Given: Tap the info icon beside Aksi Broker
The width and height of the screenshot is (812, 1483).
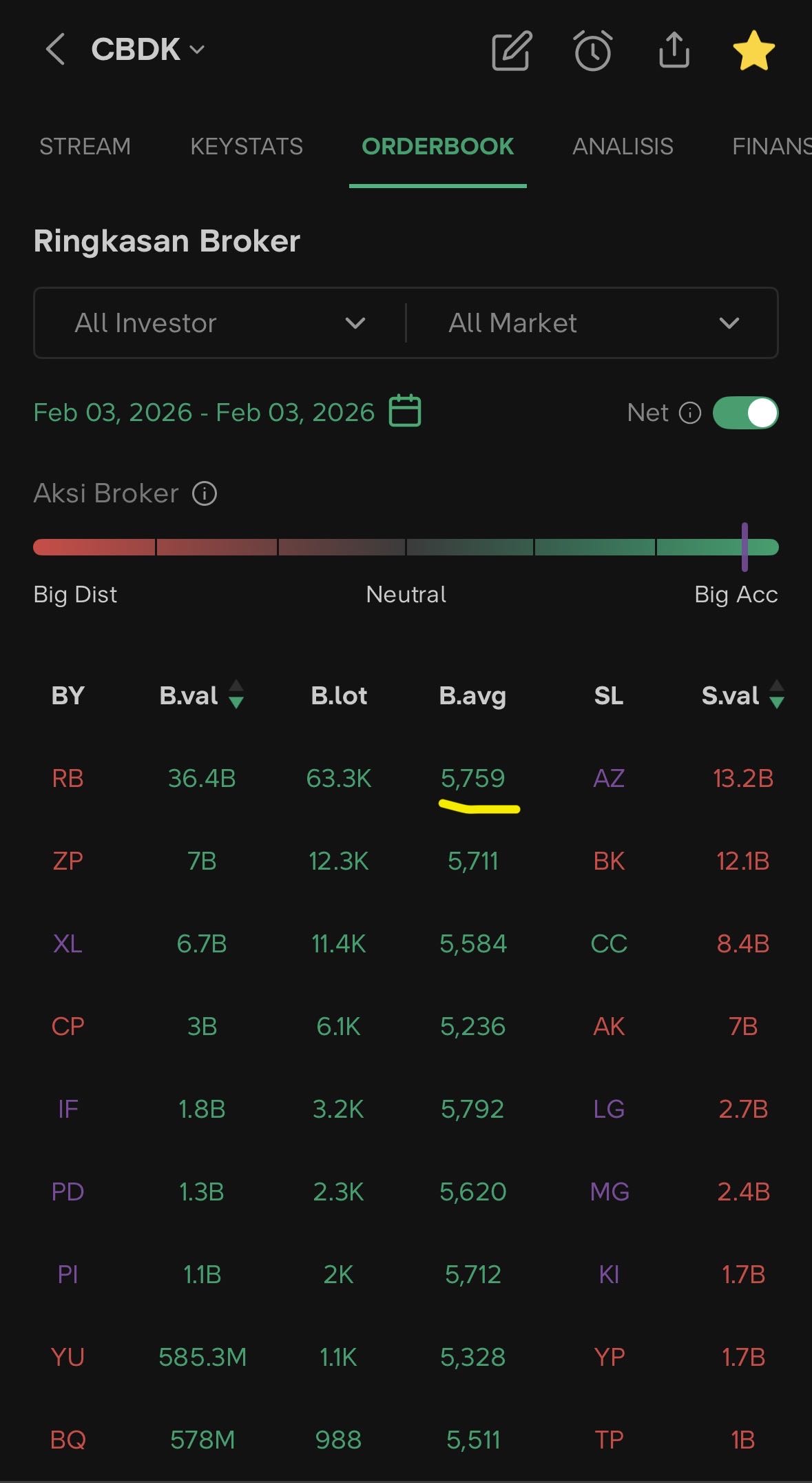Looking at the screenshot, I should 205,493.
